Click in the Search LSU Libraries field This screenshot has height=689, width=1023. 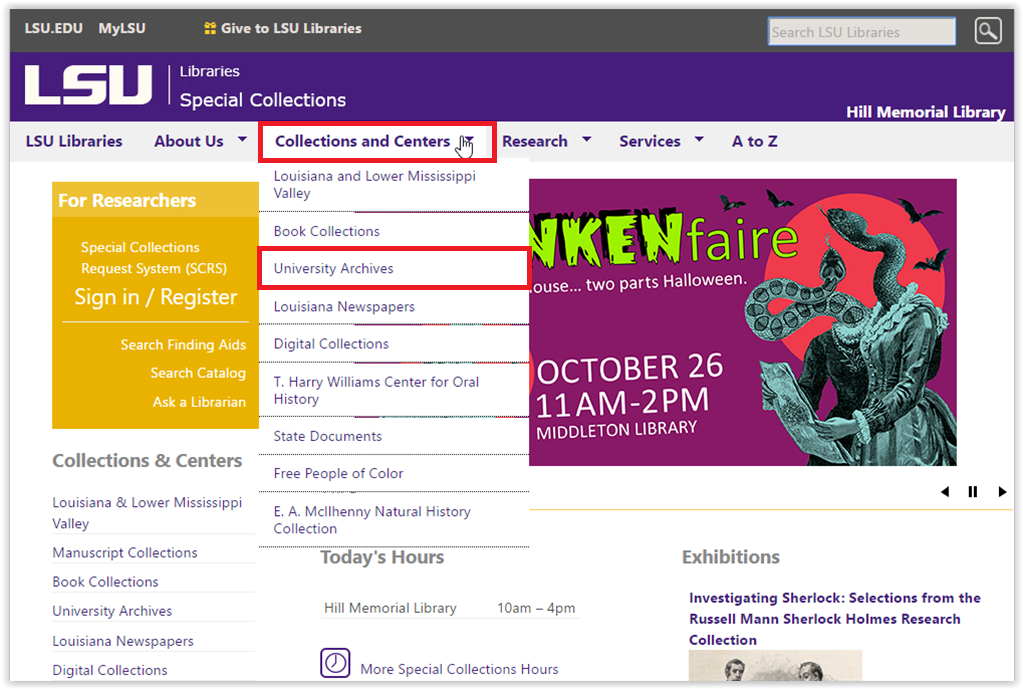point(862,31)
